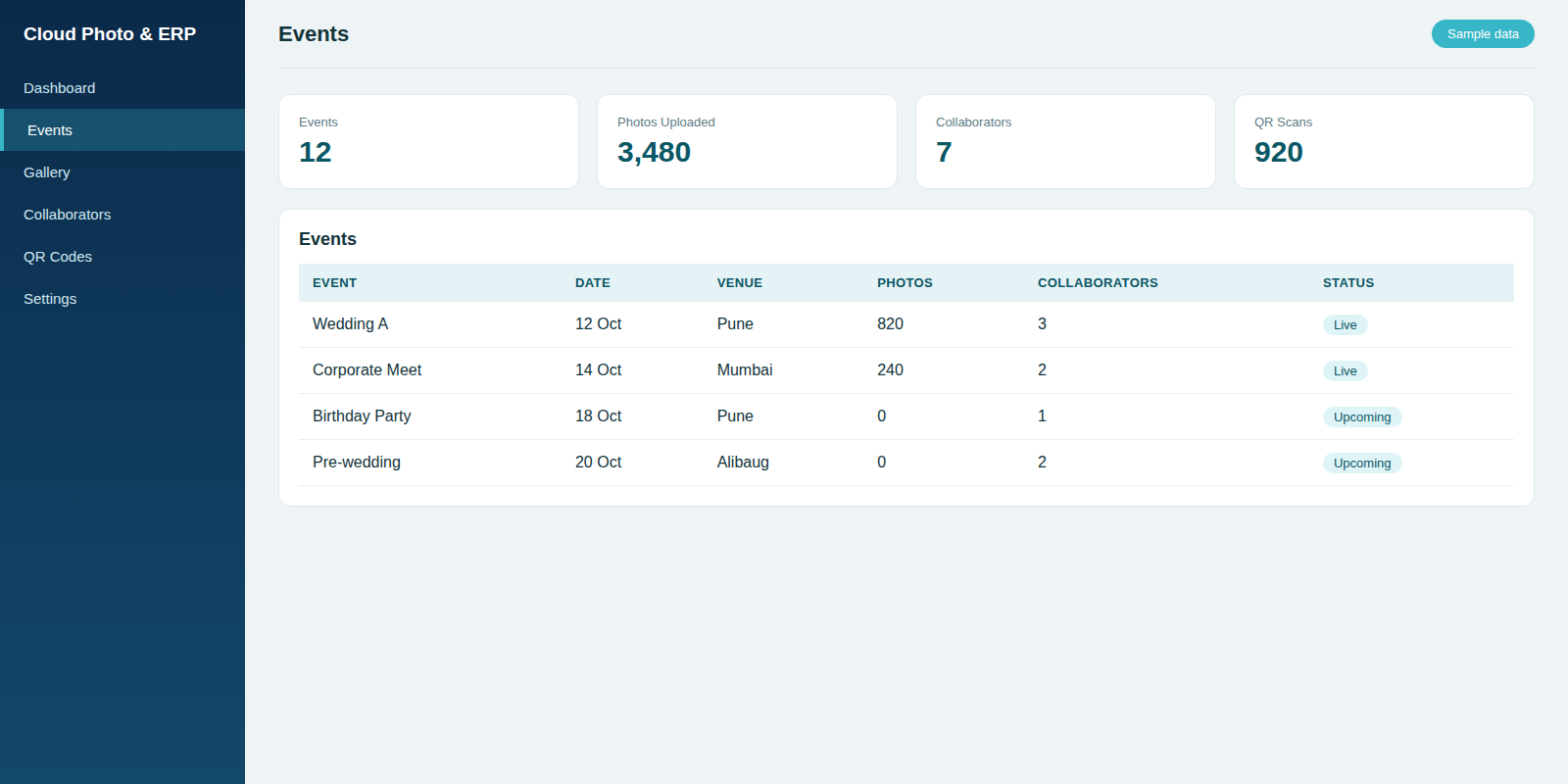
Task: Click the Events heading above the table
Action: tap(327, 239)
